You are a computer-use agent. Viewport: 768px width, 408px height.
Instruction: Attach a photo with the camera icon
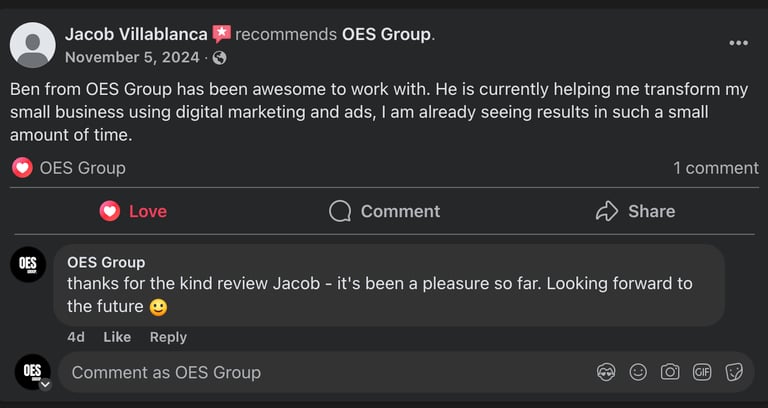[x=670, y=372]
